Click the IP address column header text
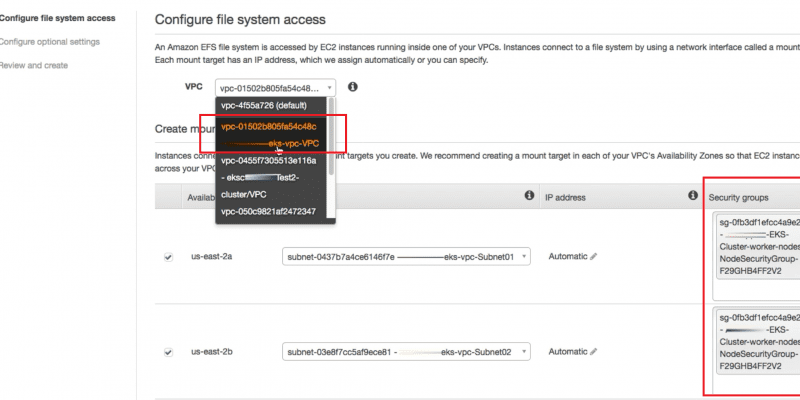This screenshot has width=800, height=400. click(565, 197)
